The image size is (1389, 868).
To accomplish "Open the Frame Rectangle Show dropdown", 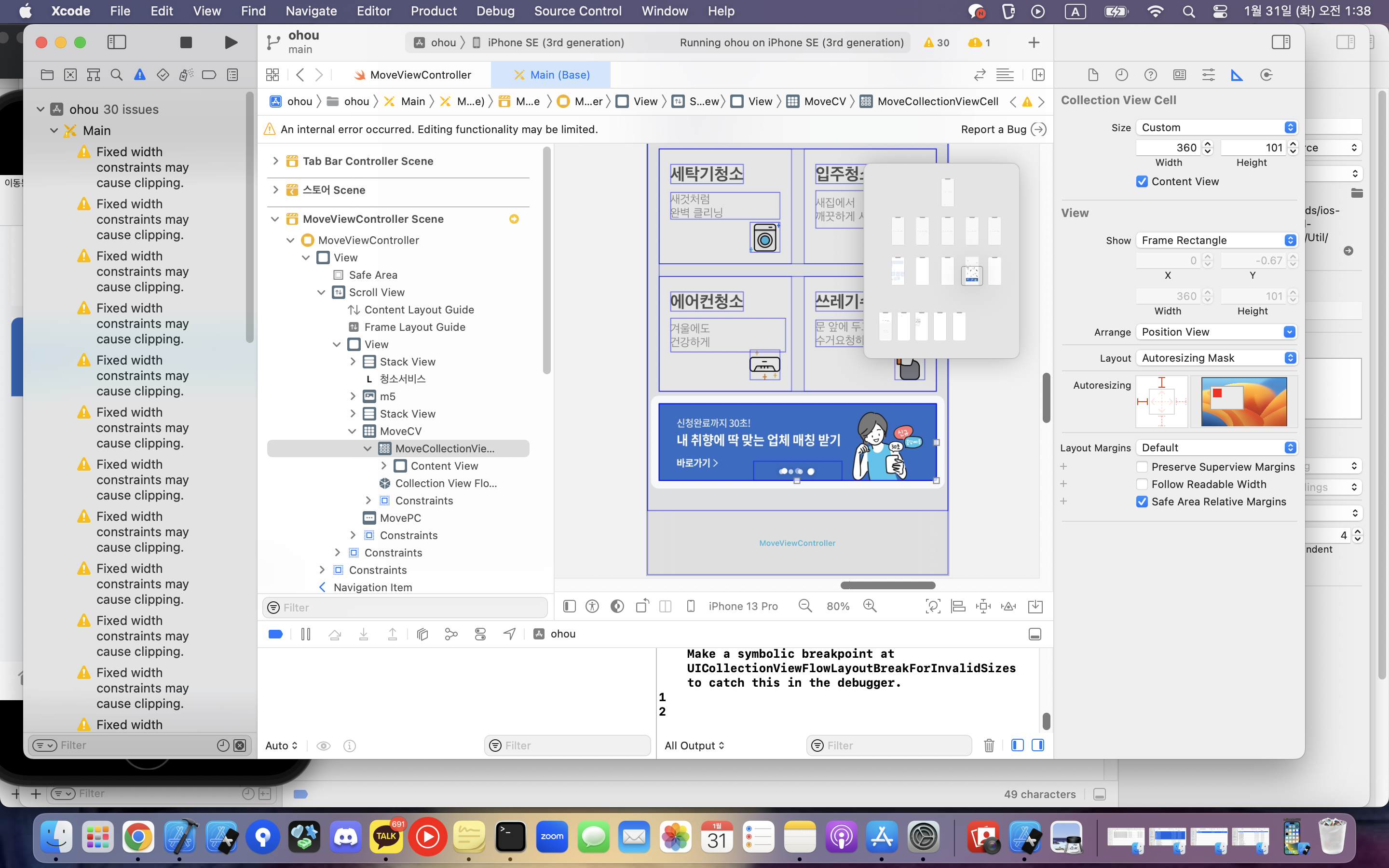I will 1216,240.
